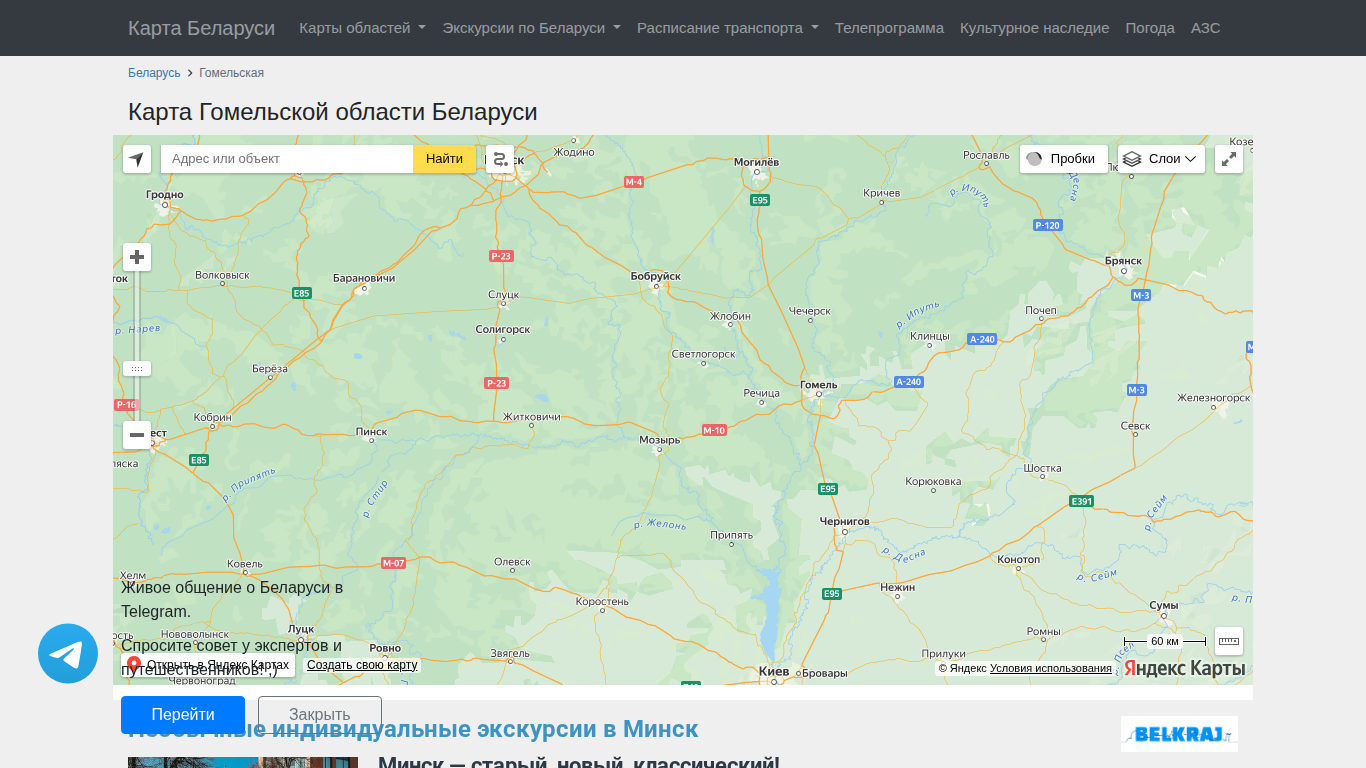Click the Жлобин city label on map
The image size is (1366, 768).
point(730,316)
